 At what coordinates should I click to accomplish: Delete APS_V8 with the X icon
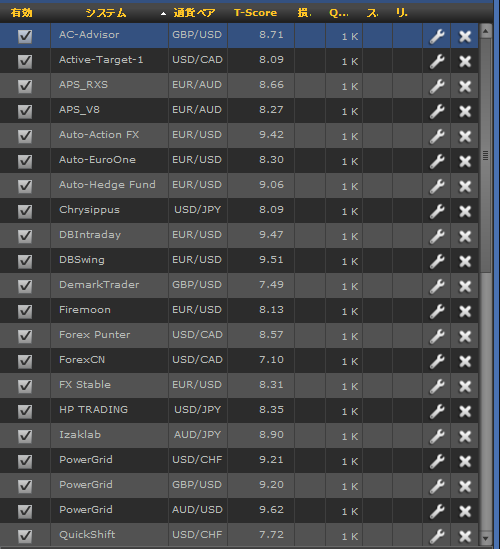(x=465, y=111)
